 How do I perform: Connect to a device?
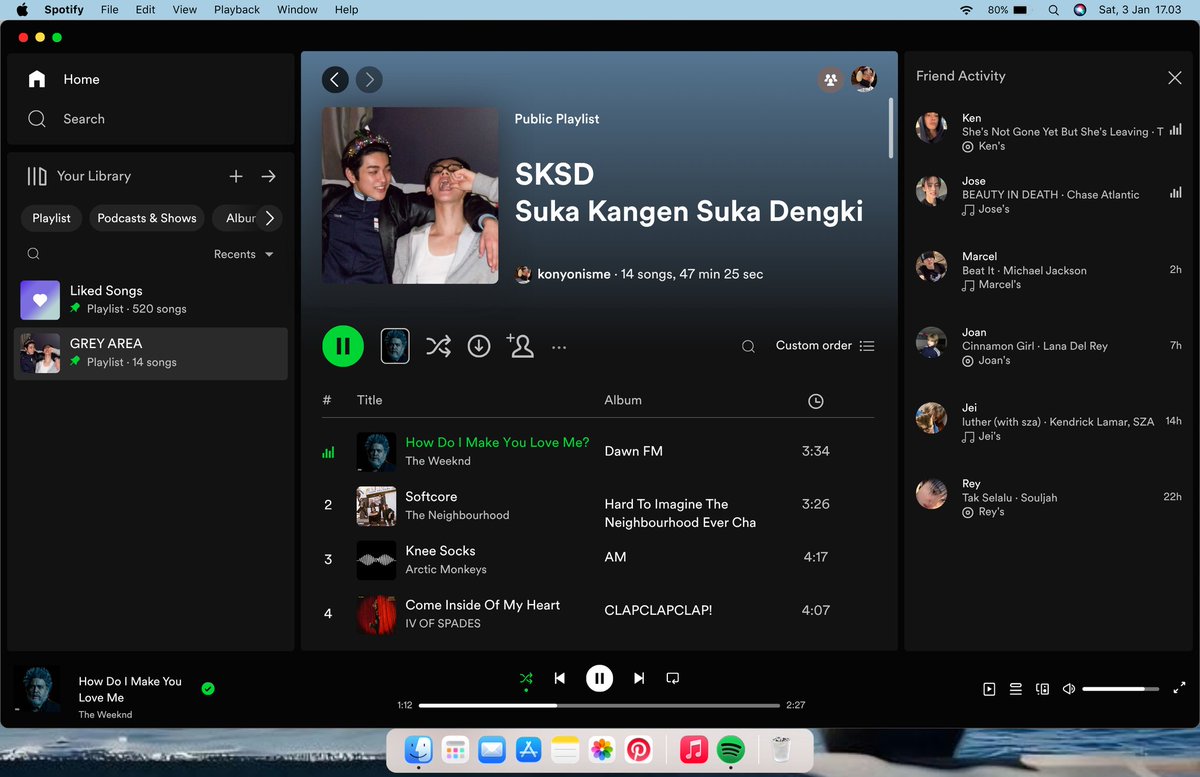click(x=1043, y=689)
